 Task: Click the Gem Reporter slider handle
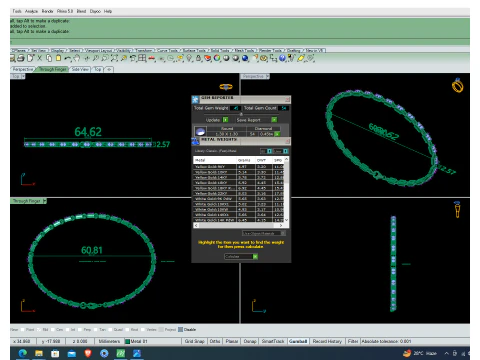click(x=241, y=114)
